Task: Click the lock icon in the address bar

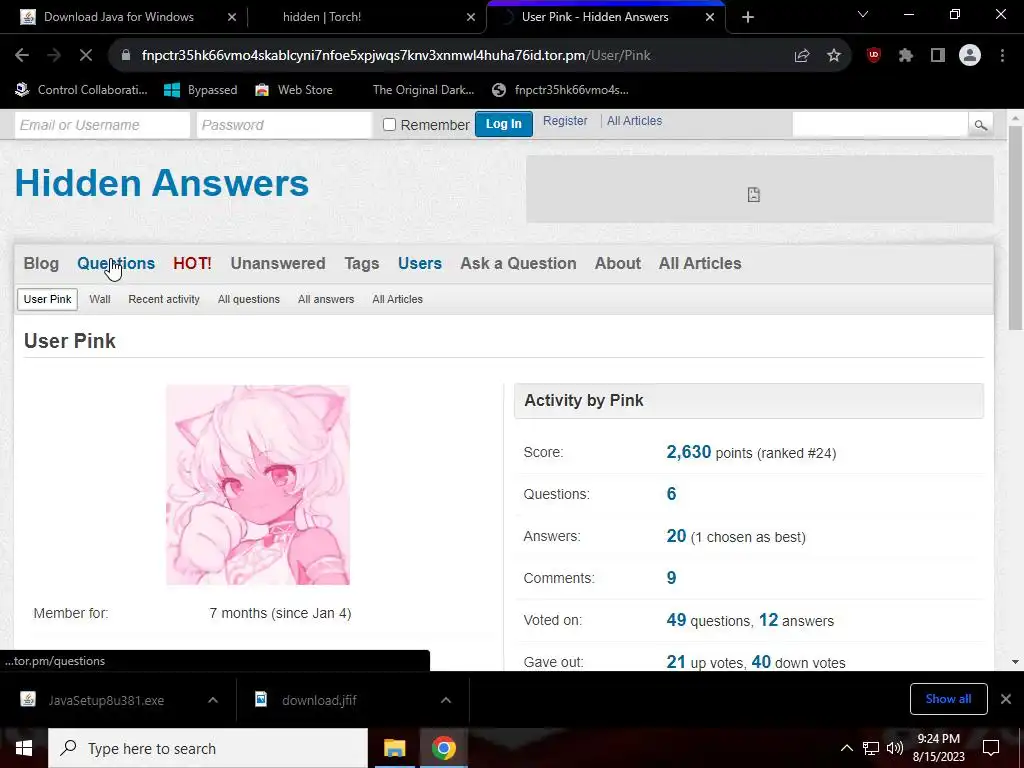Action: point(126,56)
